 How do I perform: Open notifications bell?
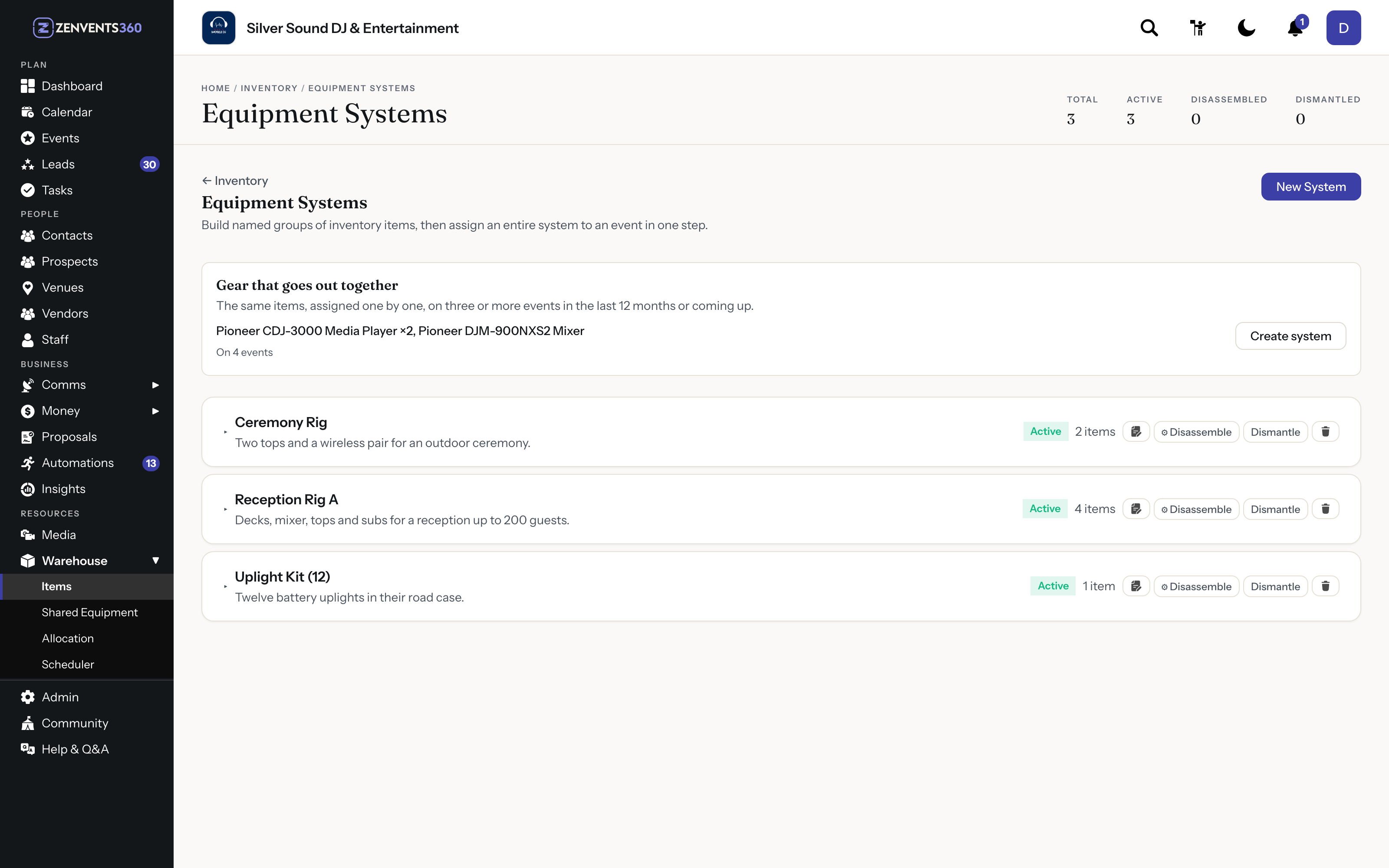point(1295,27)
